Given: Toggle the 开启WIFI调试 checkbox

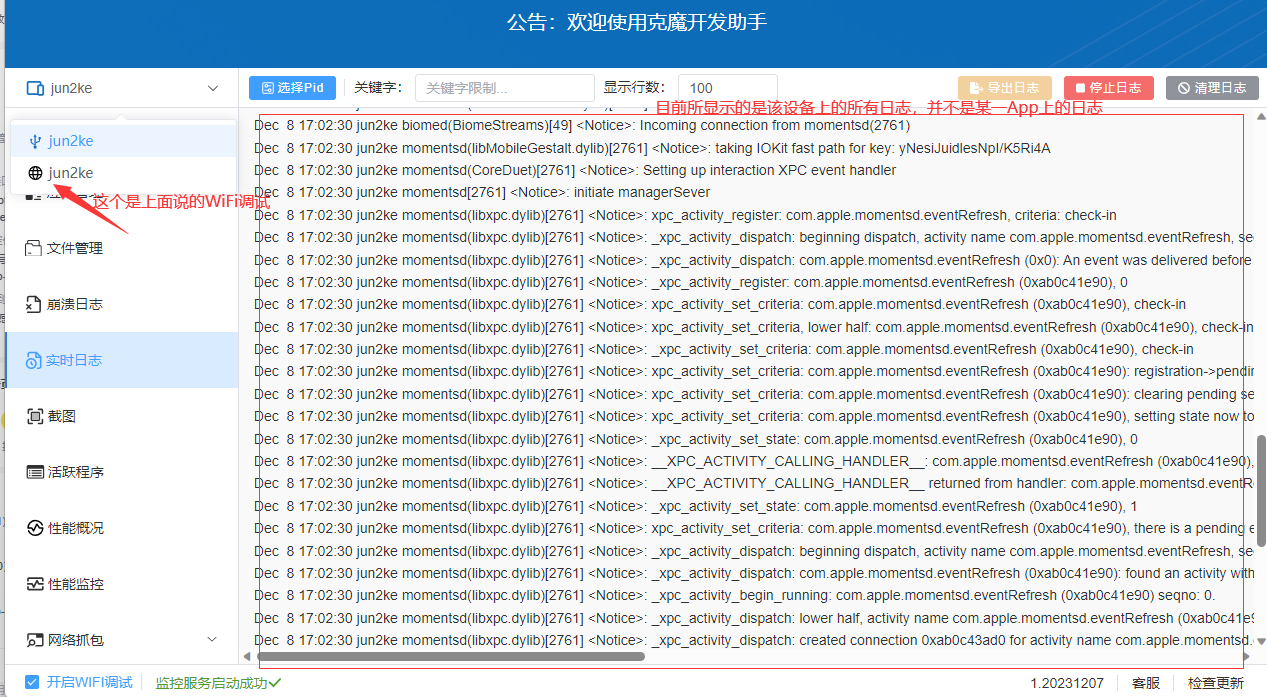Looking at the screenshot, I should click(32, 682).
